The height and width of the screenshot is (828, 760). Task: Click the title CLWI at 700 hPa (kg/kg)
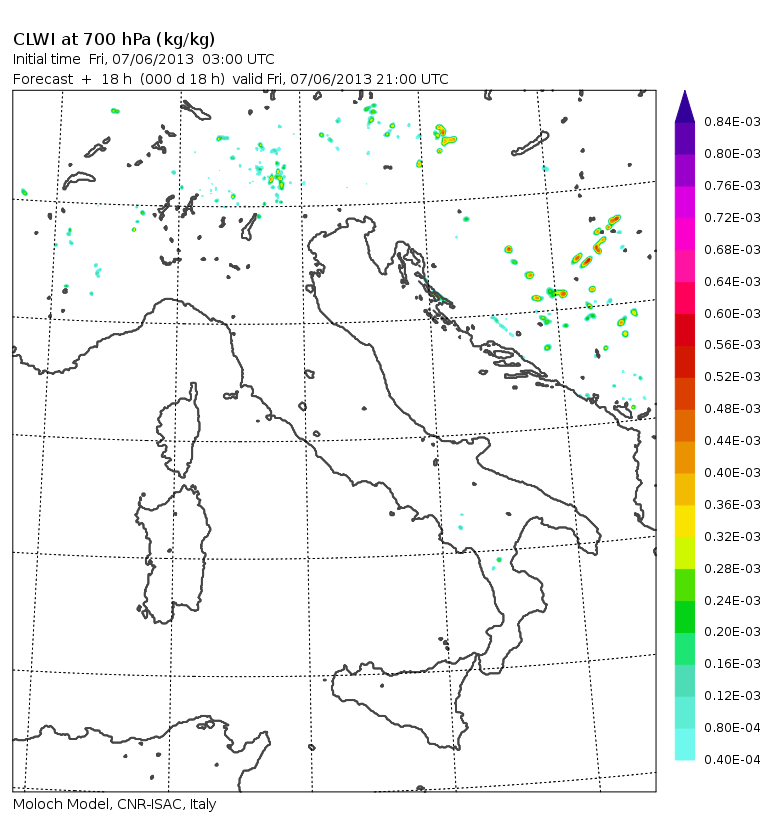point(114,40)
